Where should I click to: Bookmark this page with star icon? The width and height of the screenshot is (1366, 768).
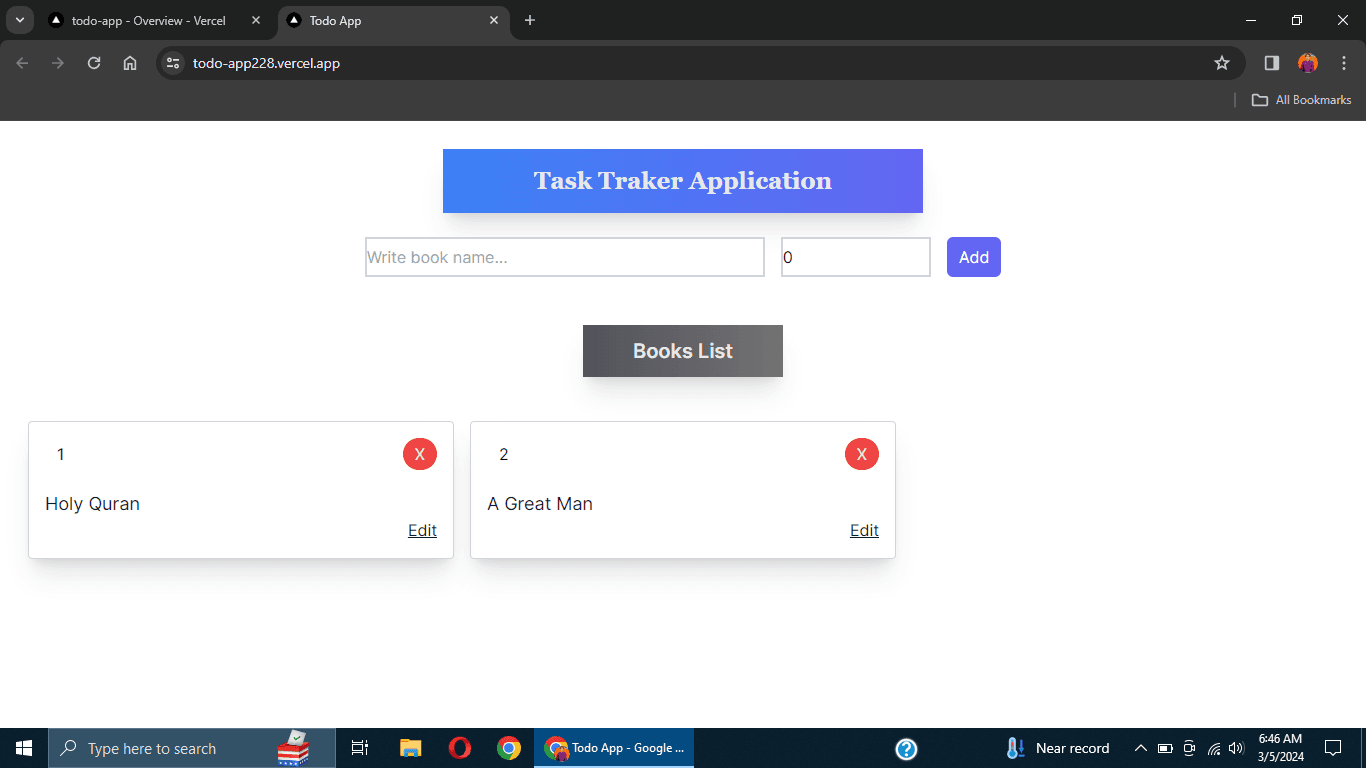[x=1221, y=63]
